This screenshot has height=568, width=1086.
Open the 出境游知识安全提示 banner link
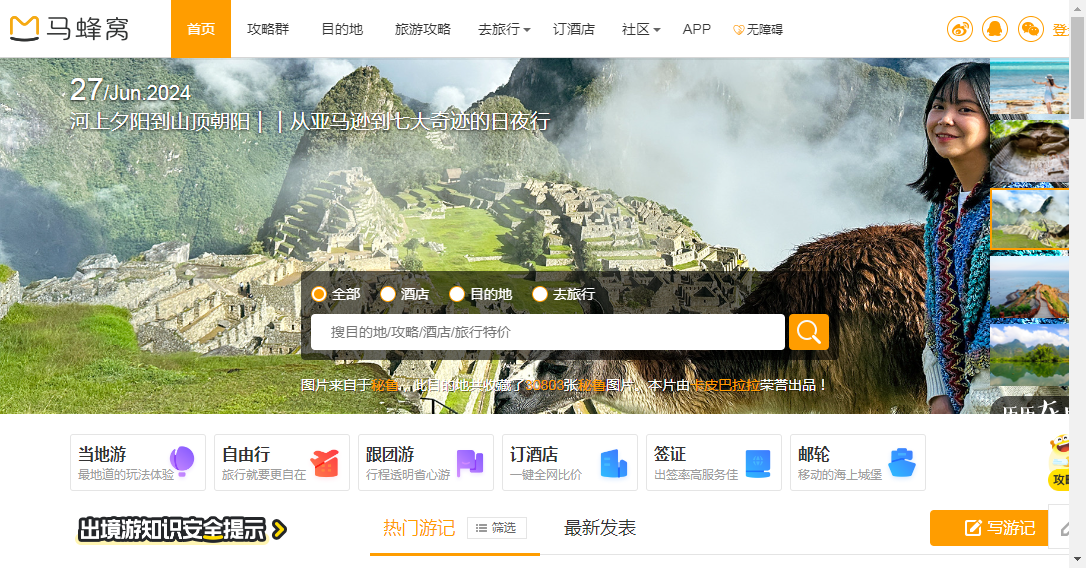click(182, 529)
